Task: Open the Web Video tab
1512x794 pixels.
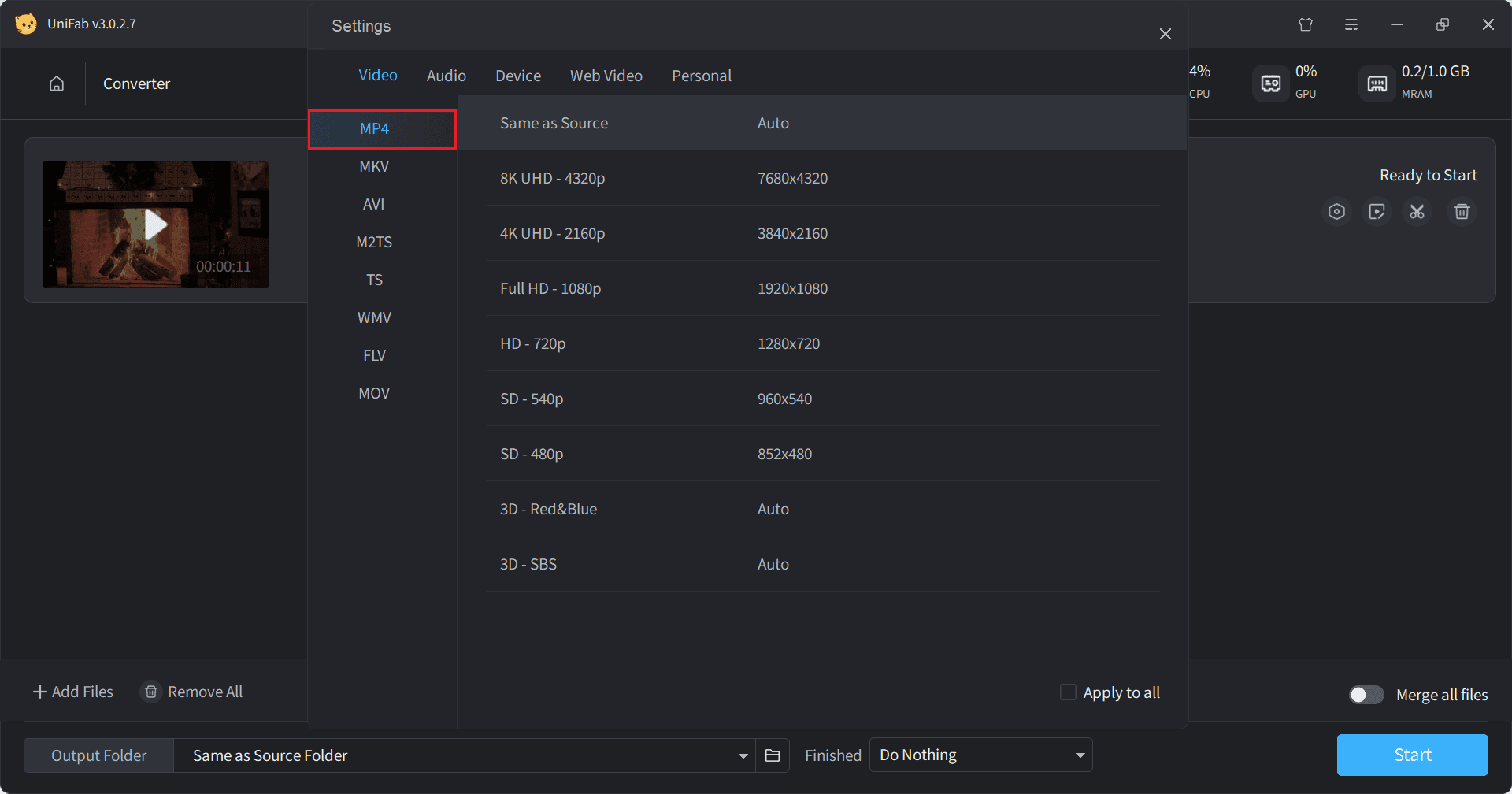Action: pos(606,76)
